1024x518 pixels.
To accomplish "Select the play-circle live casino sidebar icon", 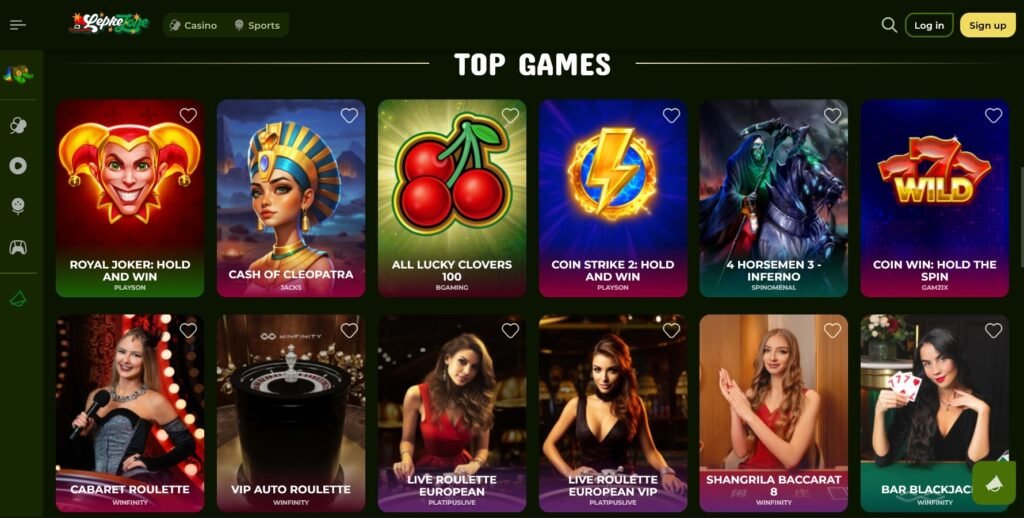I will coord(18,166).
